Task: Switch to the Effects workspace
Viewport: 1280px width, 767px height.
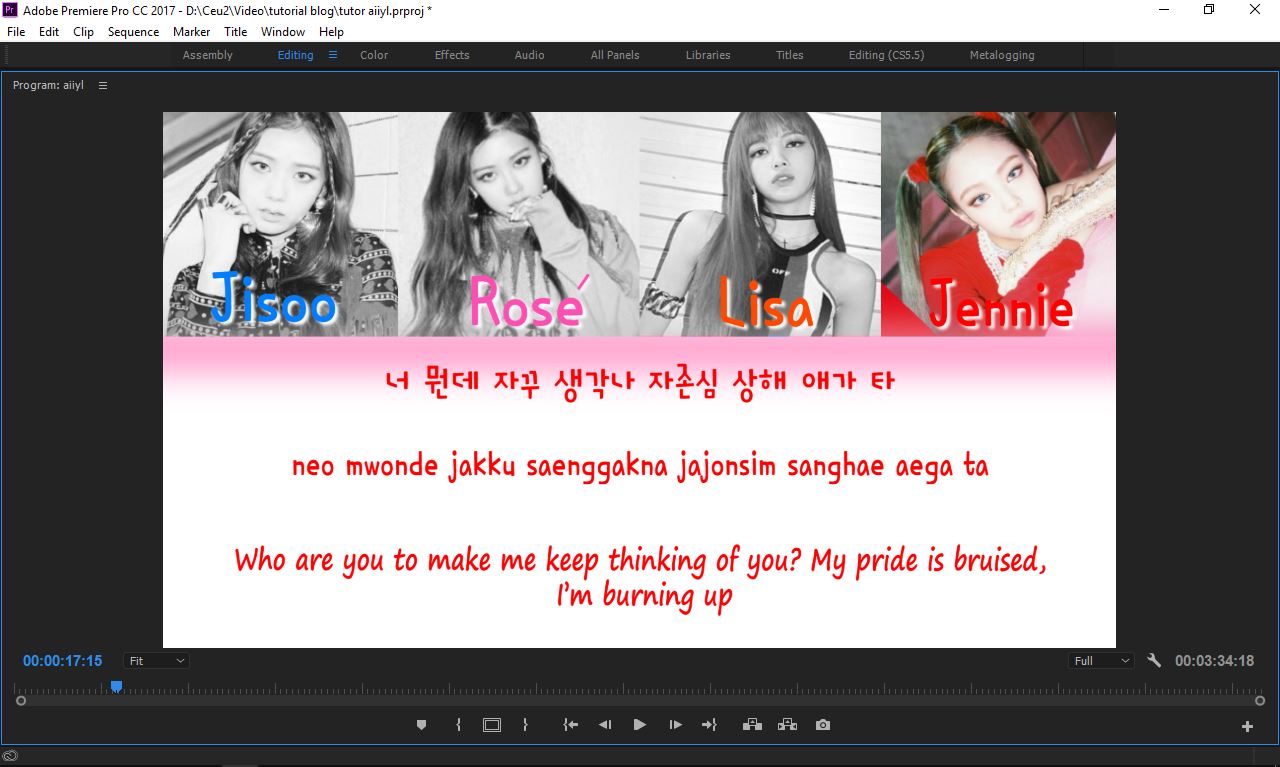Action: 452,55
